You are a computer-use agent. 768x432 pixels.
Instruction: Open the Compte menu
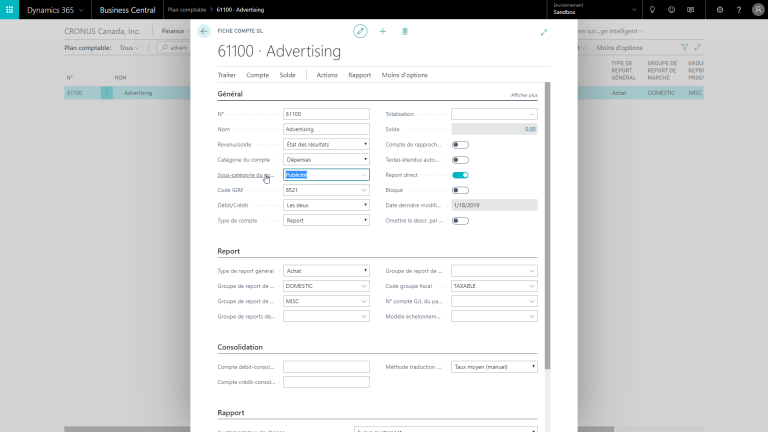click(x=257, y=75)
